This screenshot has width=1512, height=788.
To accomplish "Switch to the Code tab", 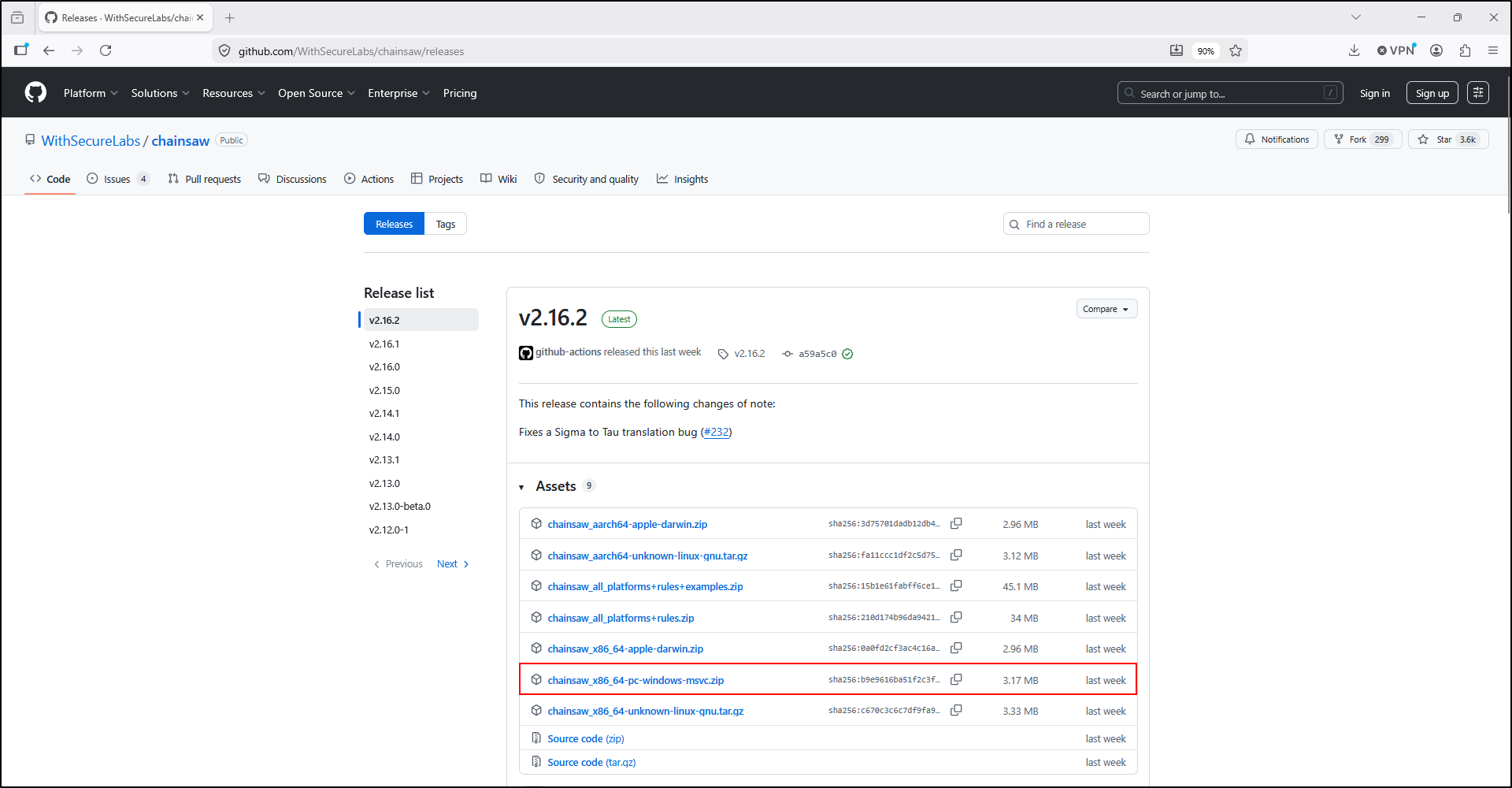I will tap(50, 179).
